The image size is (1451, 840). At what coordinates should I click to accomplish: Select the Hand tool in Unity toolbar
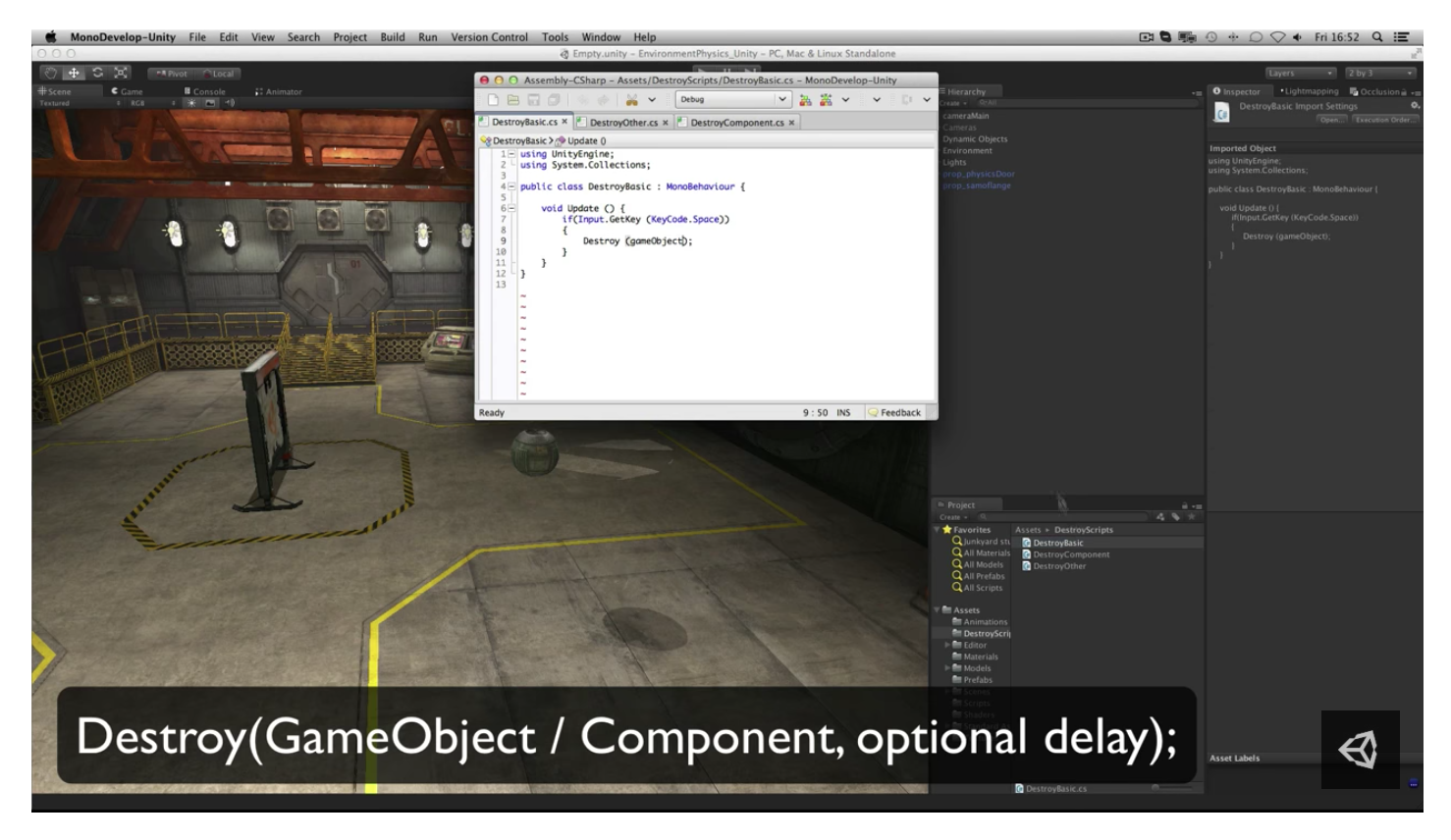pyautogui.click(x=50, y=73)
